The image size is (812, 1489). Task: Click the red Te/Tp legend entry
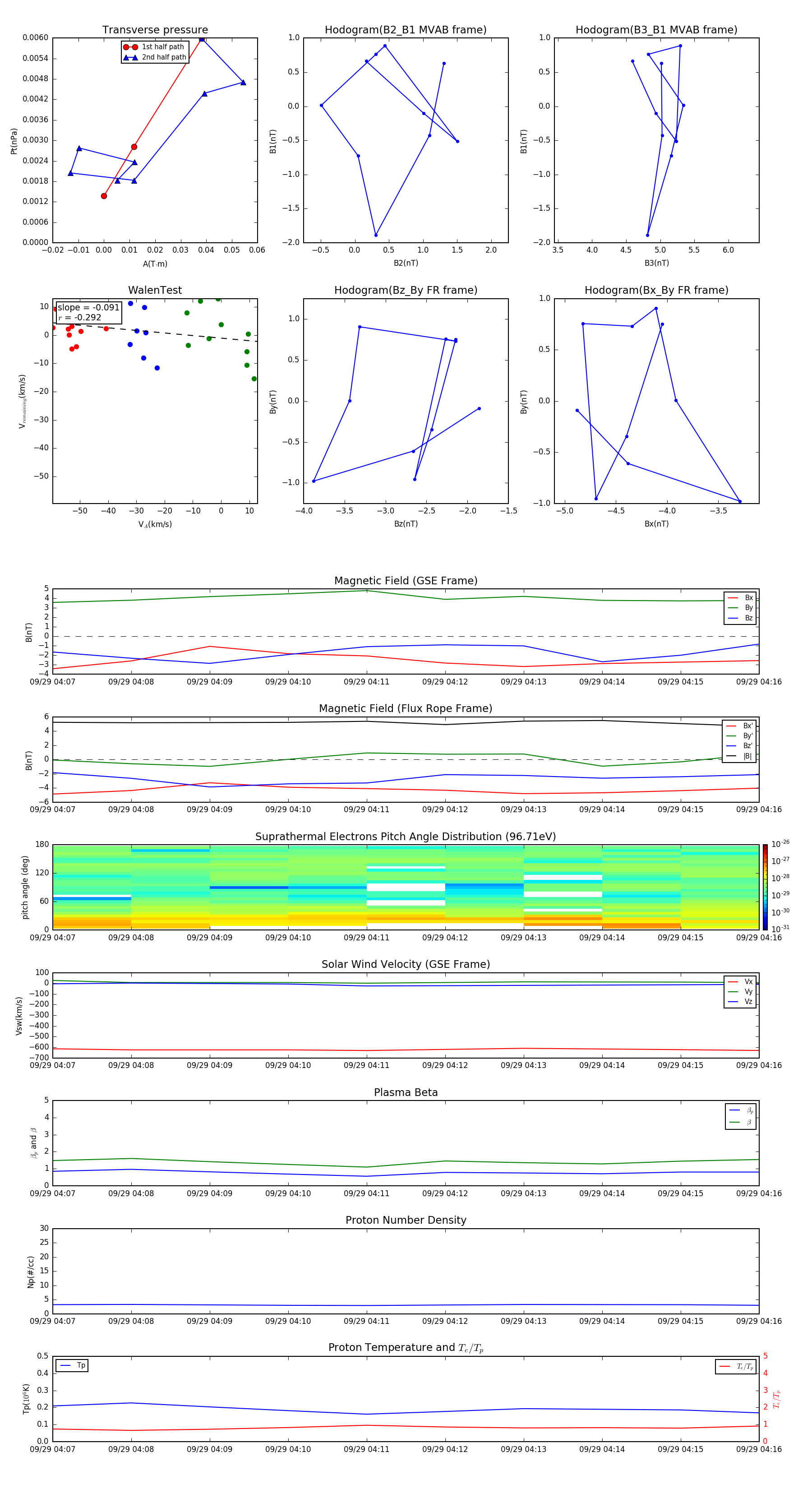736,1366
